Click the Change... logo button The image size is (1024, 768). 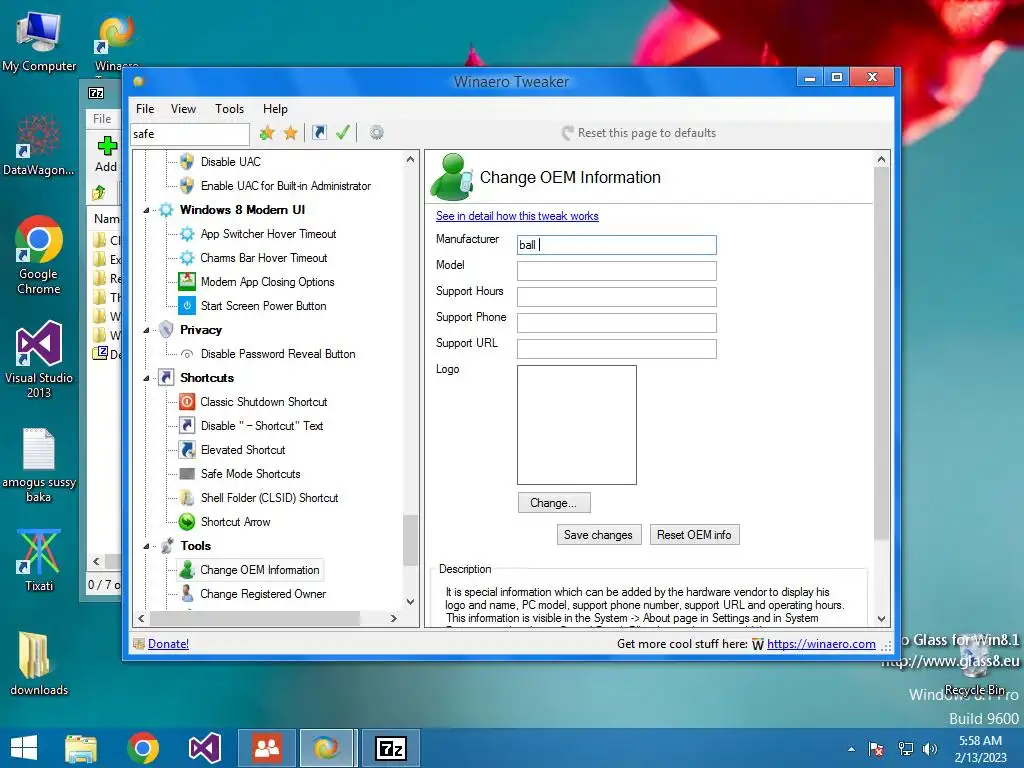click(x=554, y=503)
